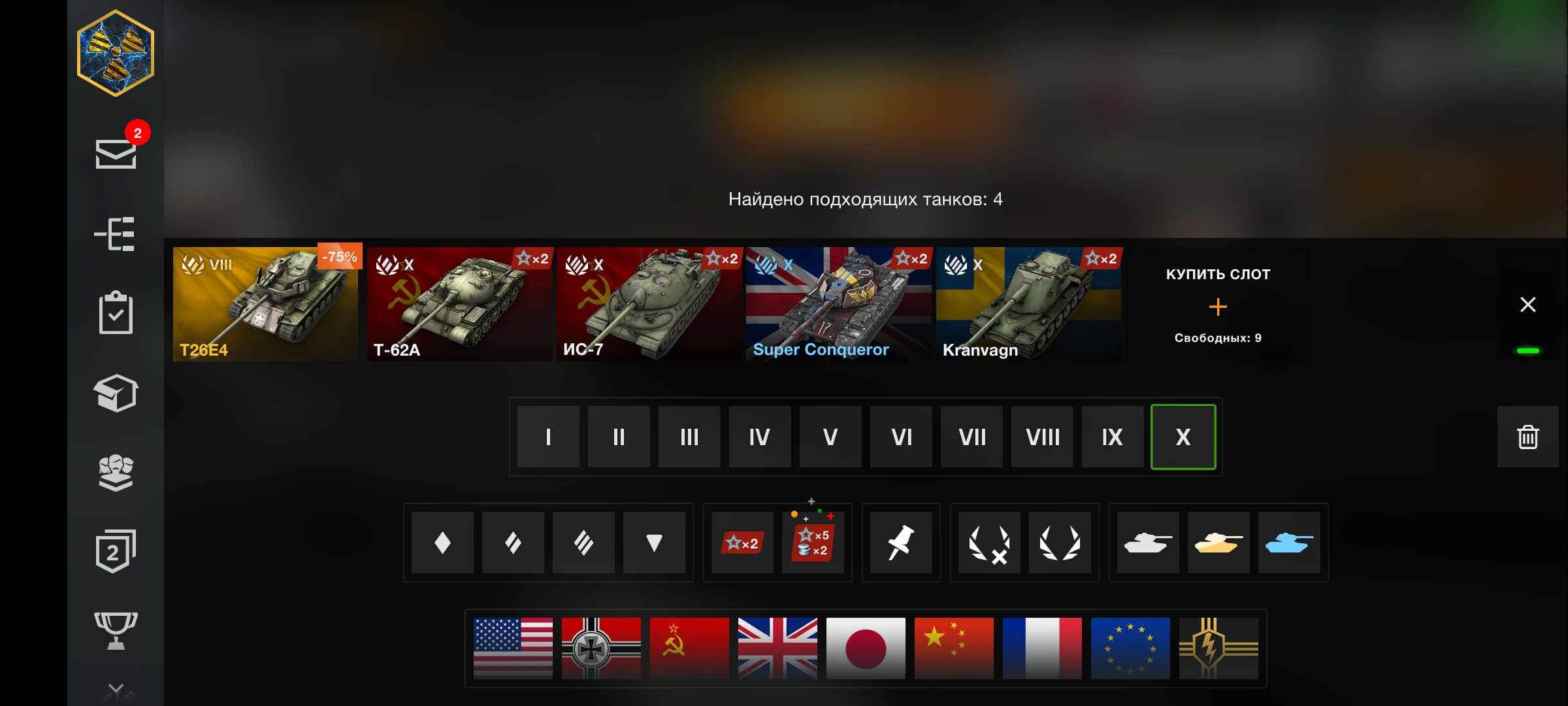Select the storage crate icon in sidebar
The height and width of the screenshot is (706, 1568).
116,393
